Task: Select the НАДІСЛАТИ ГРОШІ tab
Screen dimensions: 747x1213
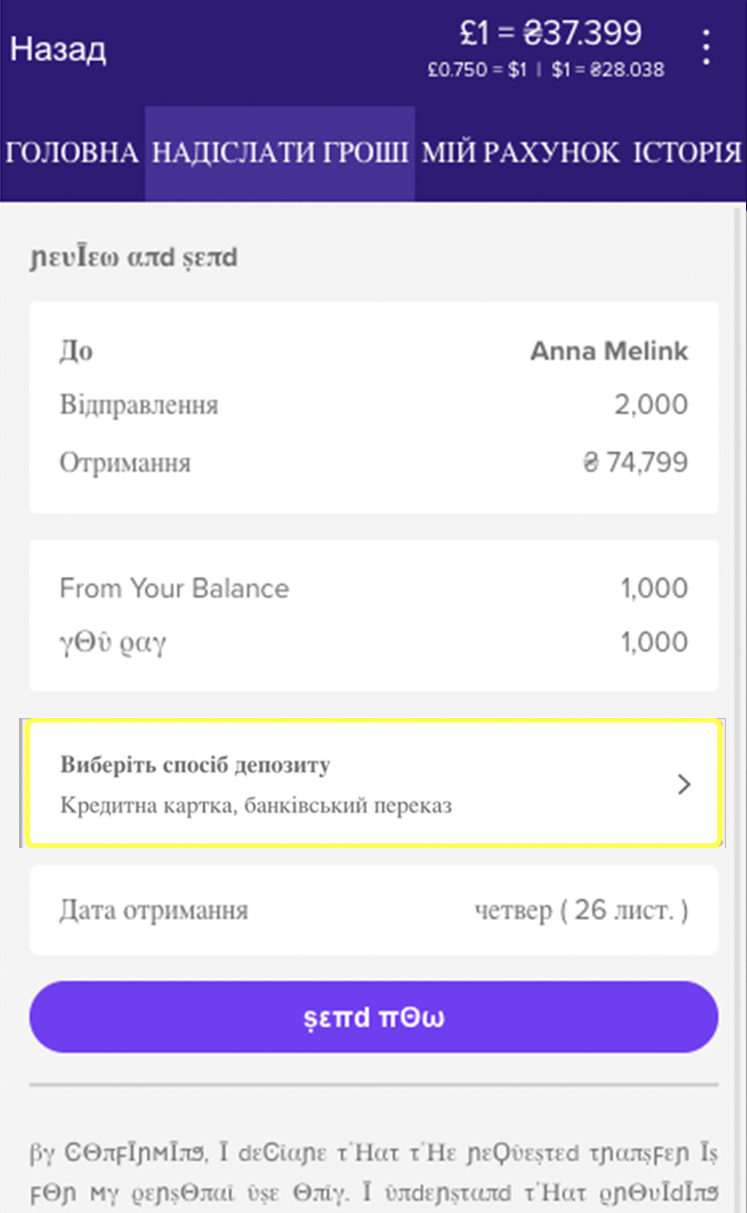Action: [280, 153]
